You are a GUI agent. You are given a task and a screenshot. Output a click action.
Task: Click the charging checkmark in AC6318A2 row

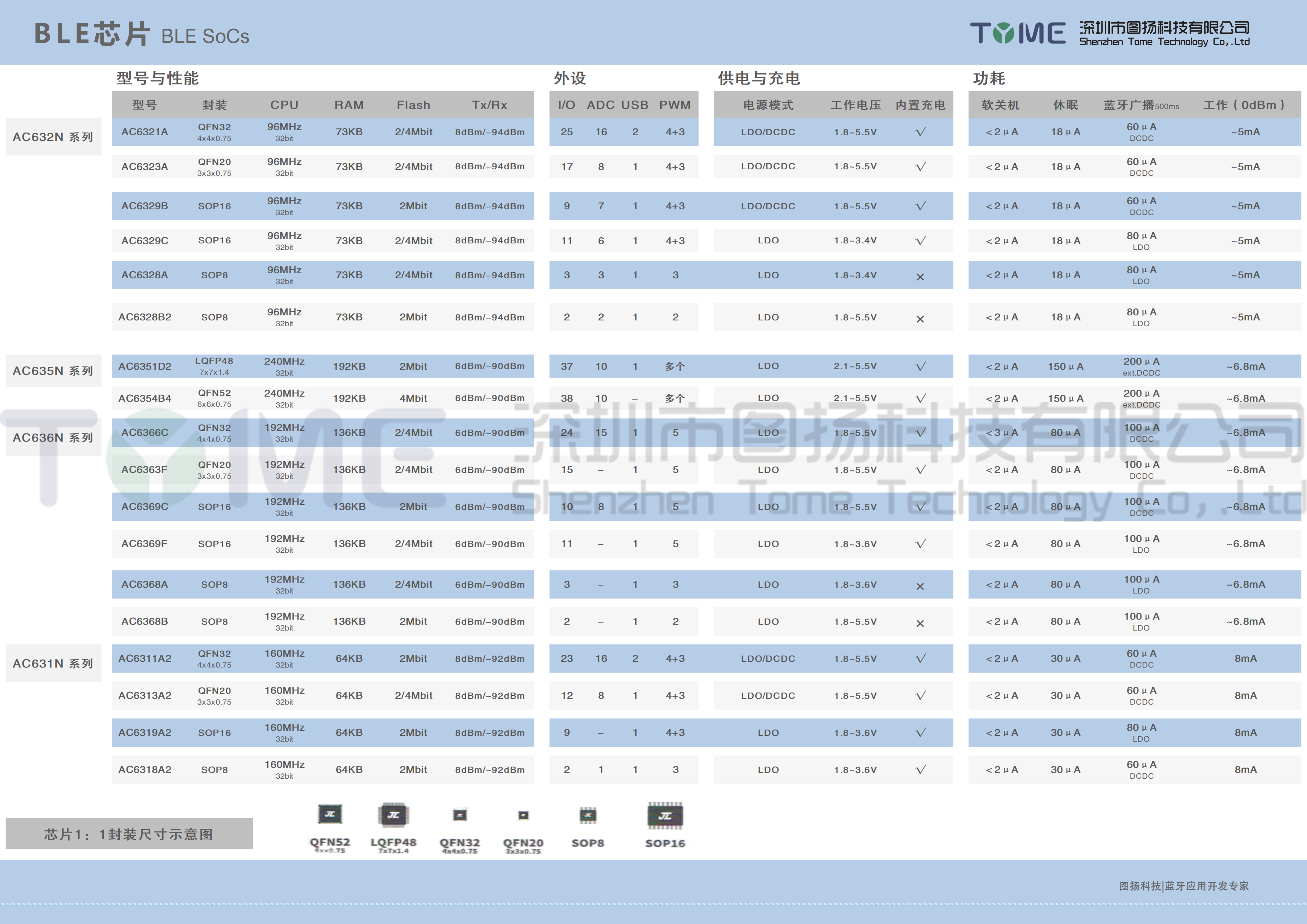tap(920, 770)
